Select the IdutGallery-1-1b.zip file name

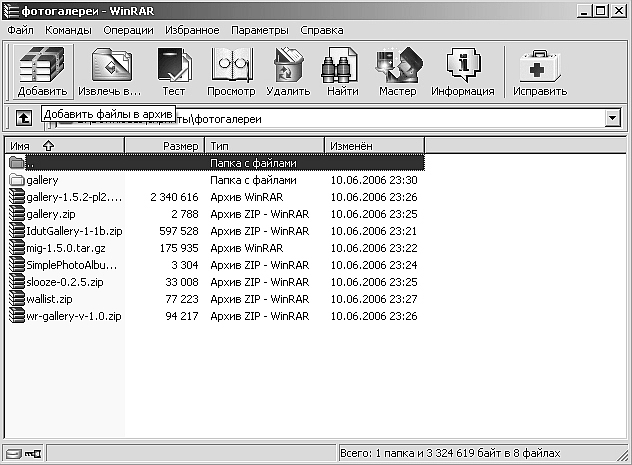74,231
